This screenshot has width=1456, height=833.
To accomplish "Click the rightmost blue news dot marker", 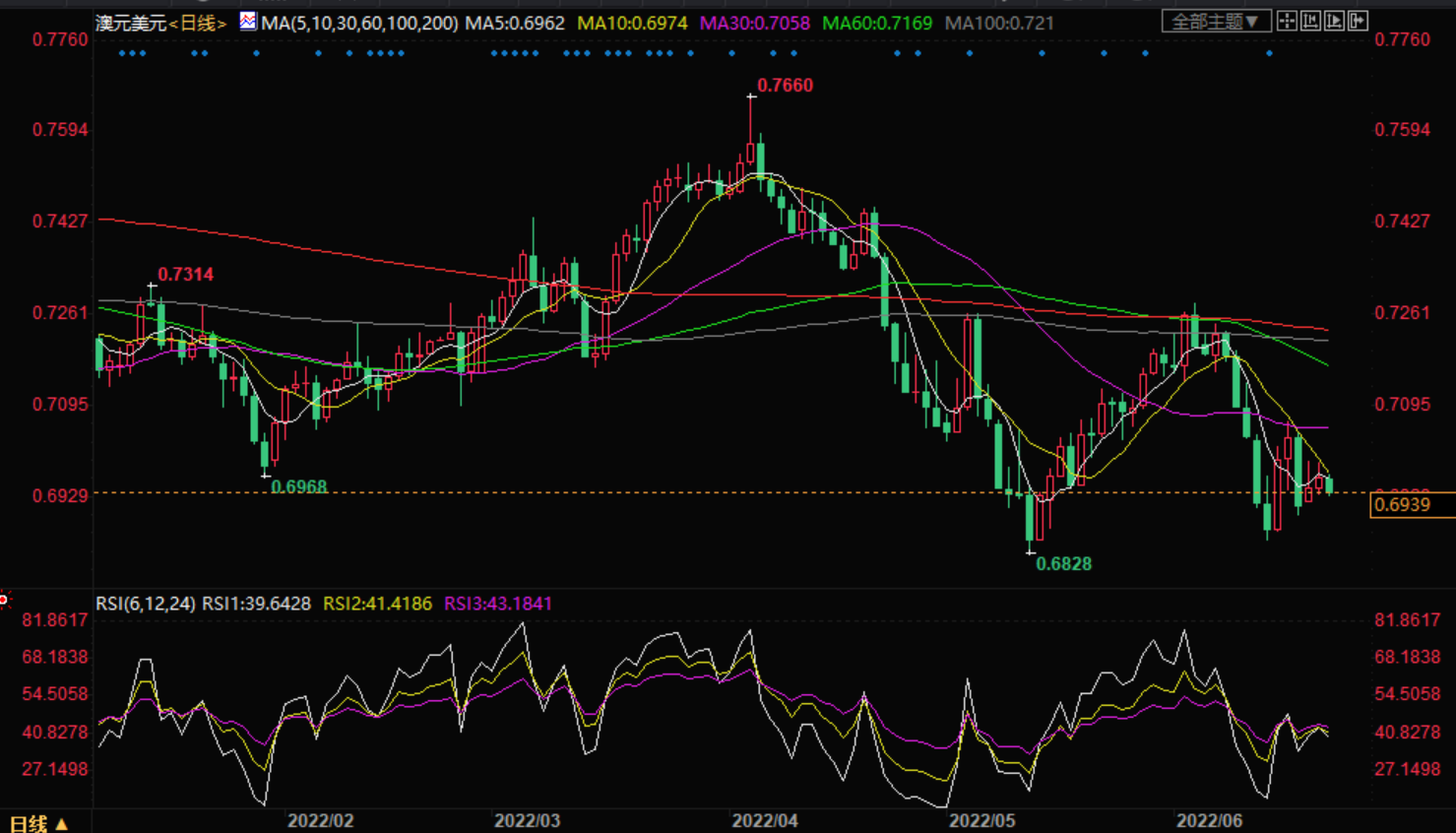I will coord(1269,53).
